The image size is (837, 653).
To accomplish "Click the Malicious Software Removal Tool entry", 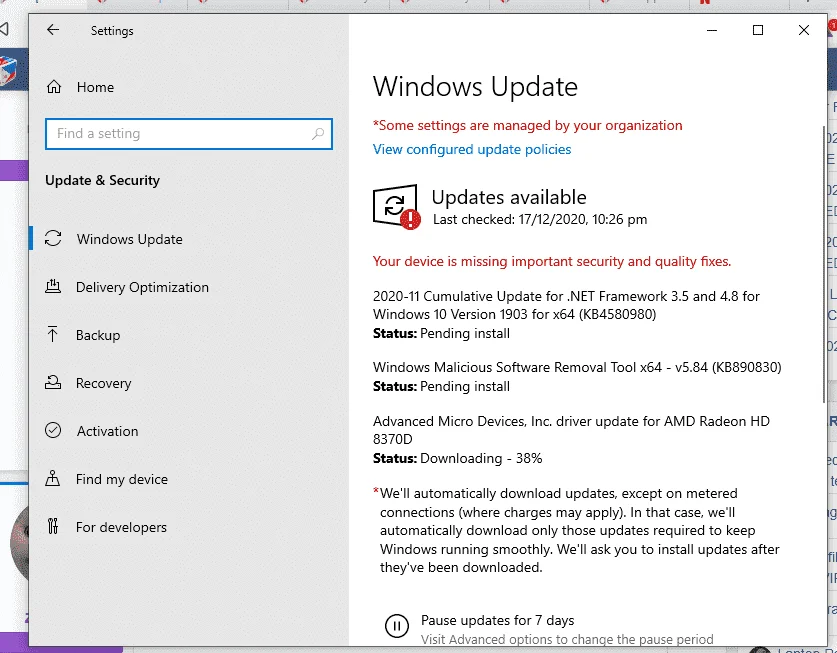I will pyautogui.click(x=577, y=367).
